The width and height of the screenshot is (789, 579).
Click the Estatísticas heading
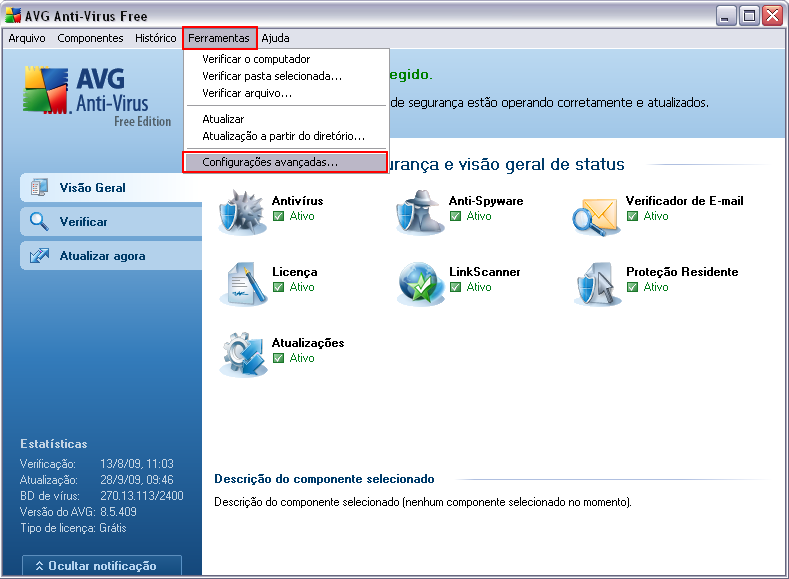tap(54, 444)
